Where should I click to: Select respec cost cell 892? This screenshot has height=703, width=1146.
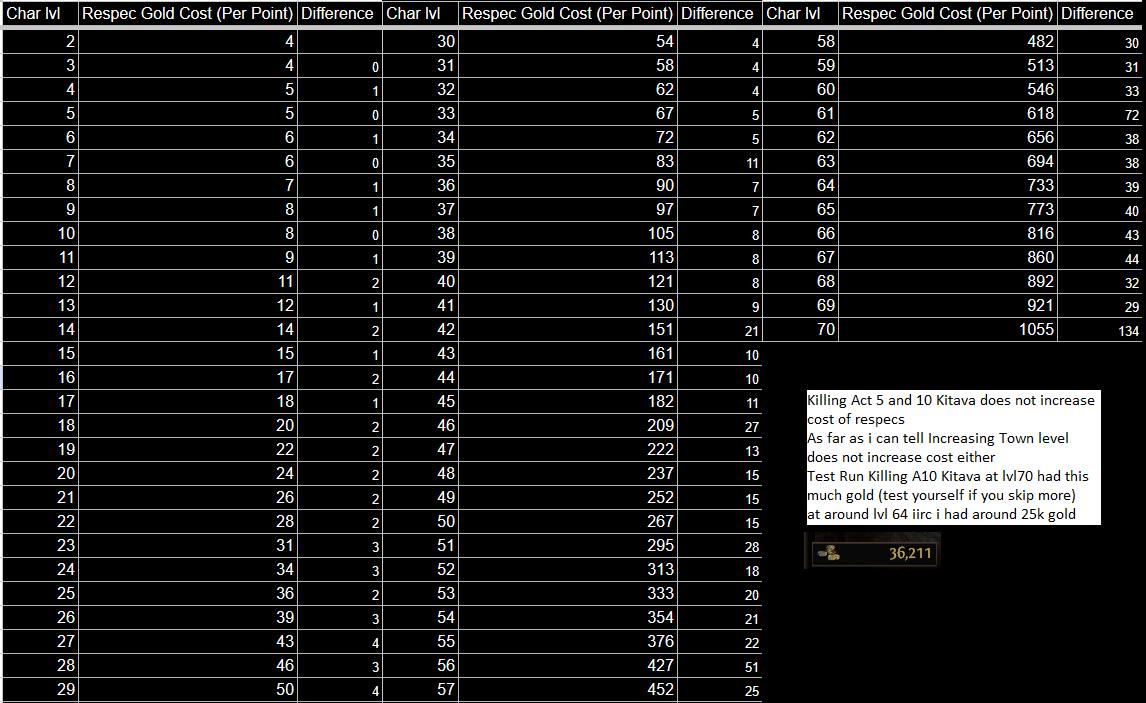[948, 281]
